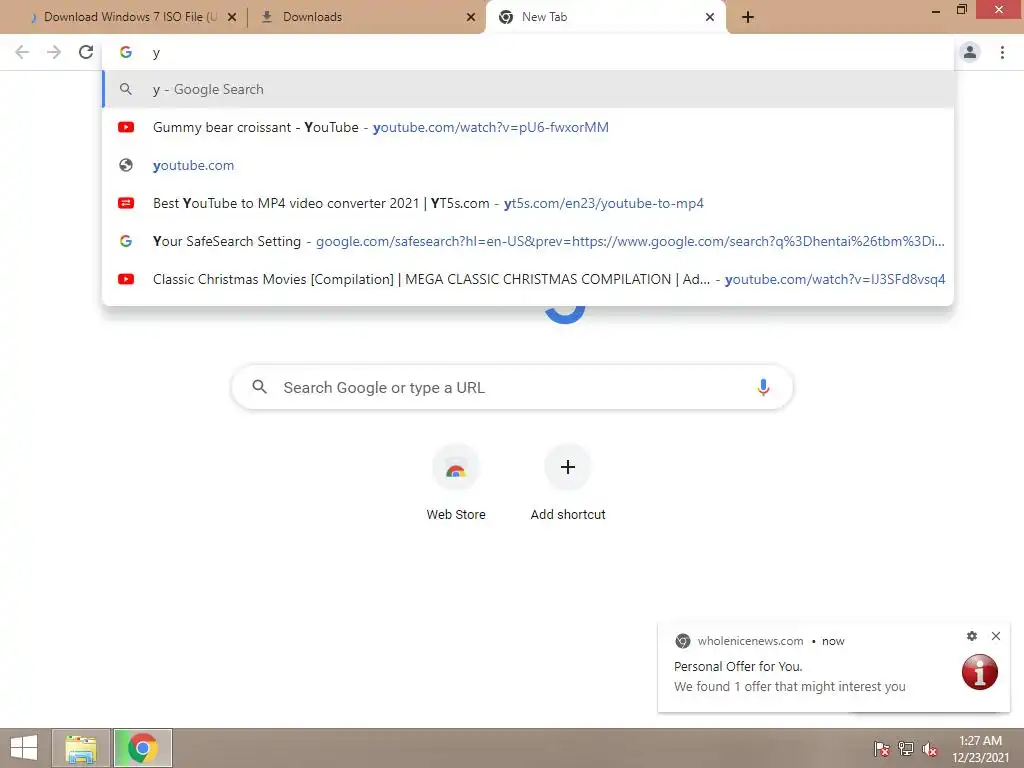1024x768 pixels.
Task: Choose 'y - Google Search' suggestion
Action: (528, 89)
